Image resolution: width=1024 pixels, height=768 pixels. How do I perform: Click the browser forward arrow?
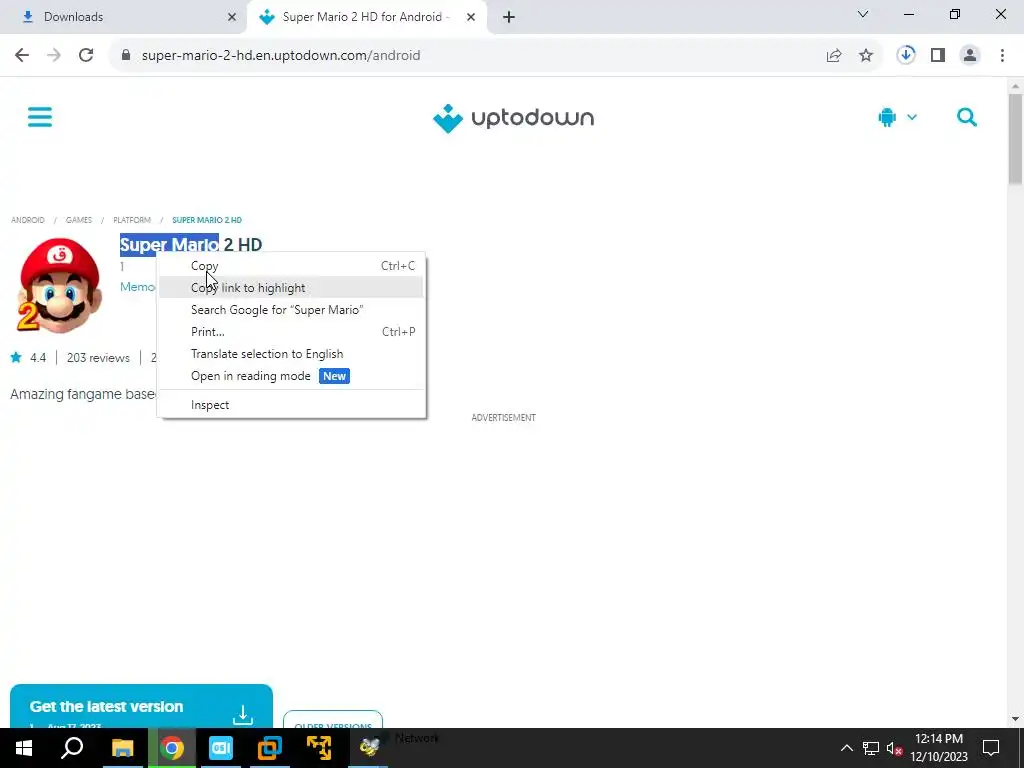[54, 56]
